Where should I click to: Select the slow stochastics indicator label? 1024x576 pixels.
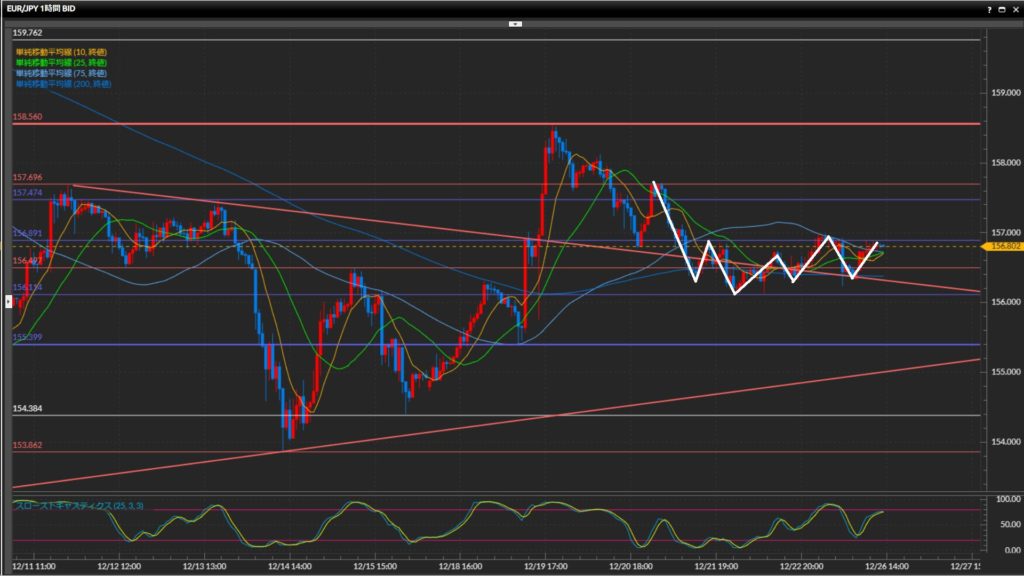tap(79, 506)
